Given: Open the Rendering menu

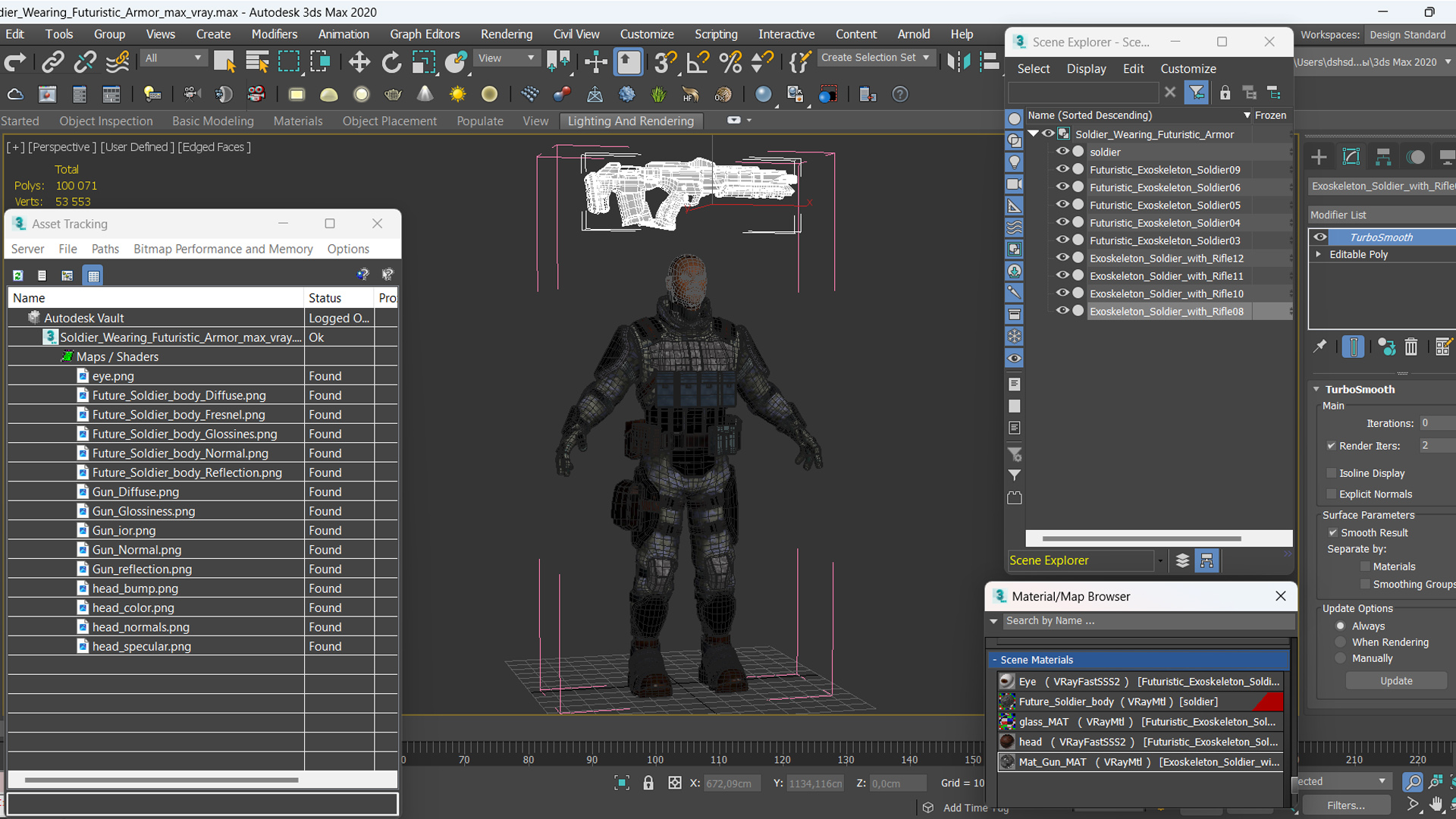Looking at the screenshot, I should click(506, 34).
